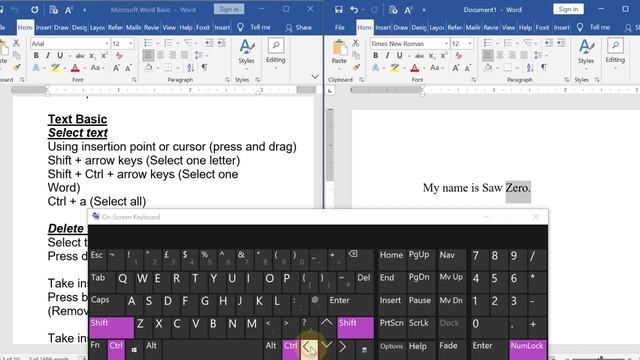
Task: Pick text highlight color in left window
Action: (55, 68)
